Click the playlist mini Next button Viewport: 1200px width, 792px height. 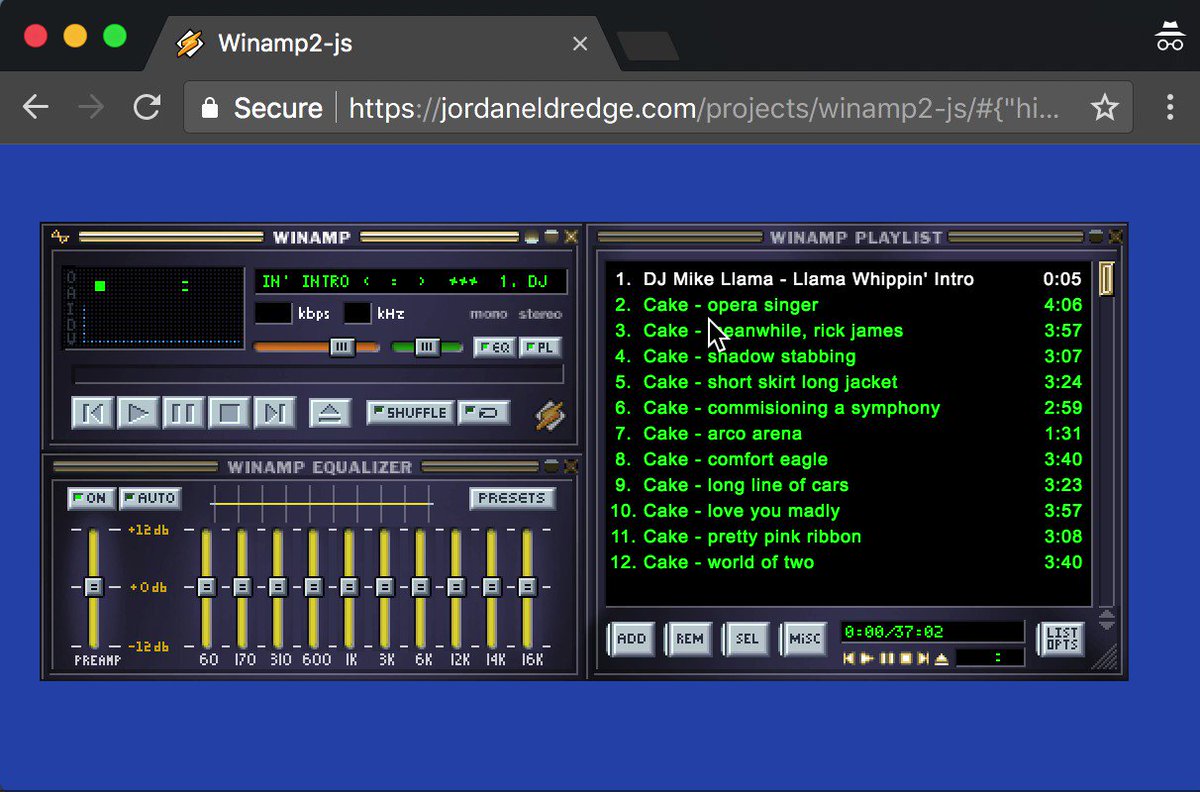click(x=922, y=658)
